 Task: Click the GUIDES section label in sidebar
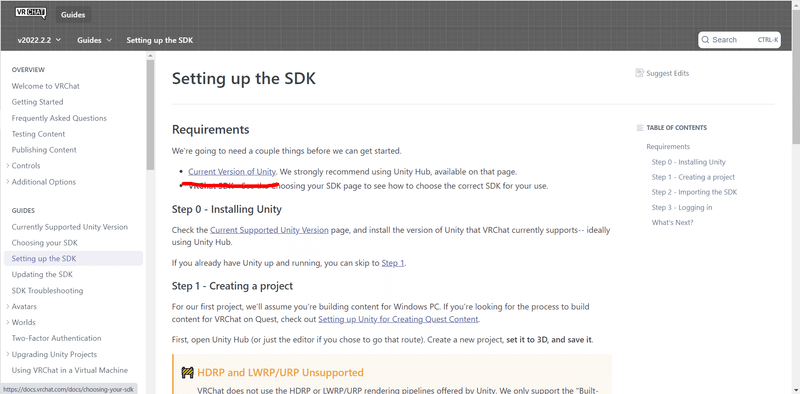tap(23, 211)
